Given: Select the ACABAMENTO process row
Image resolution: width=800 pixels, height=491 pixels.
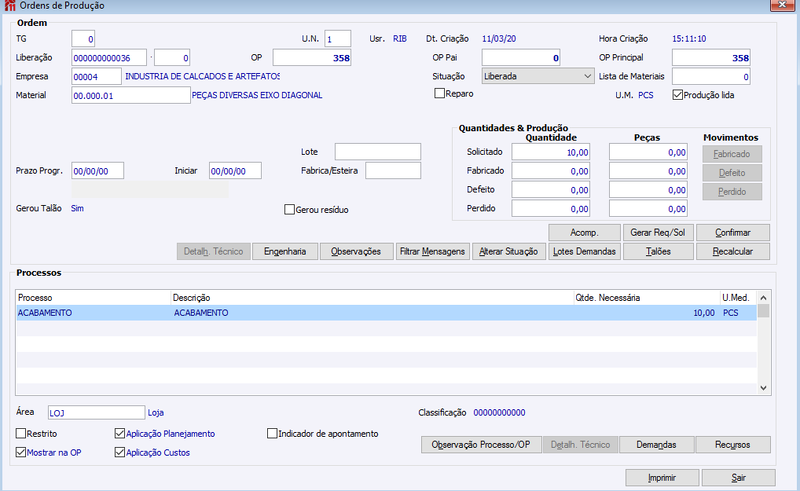Looking at the screenshot, I should (386, 313).
